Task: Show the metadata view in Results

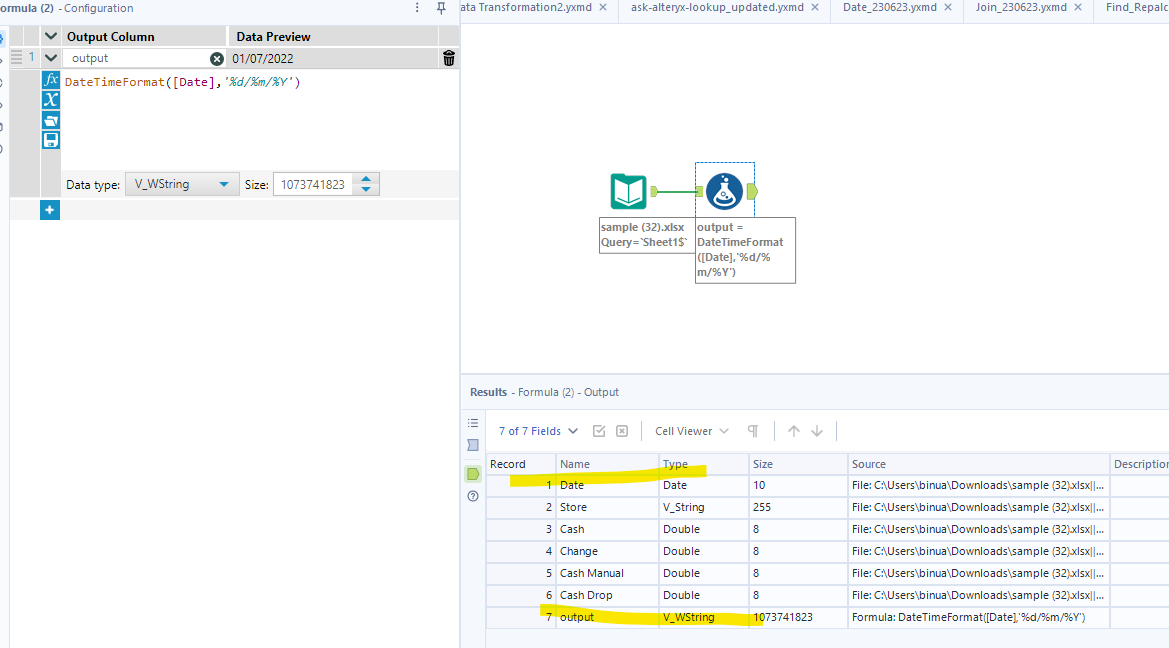Action: click(x=473, y=445)
